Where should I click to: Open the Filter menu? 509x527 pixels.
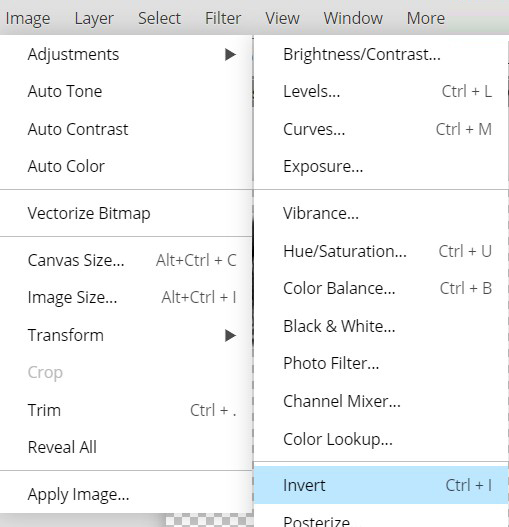click(x=223, y=18)
